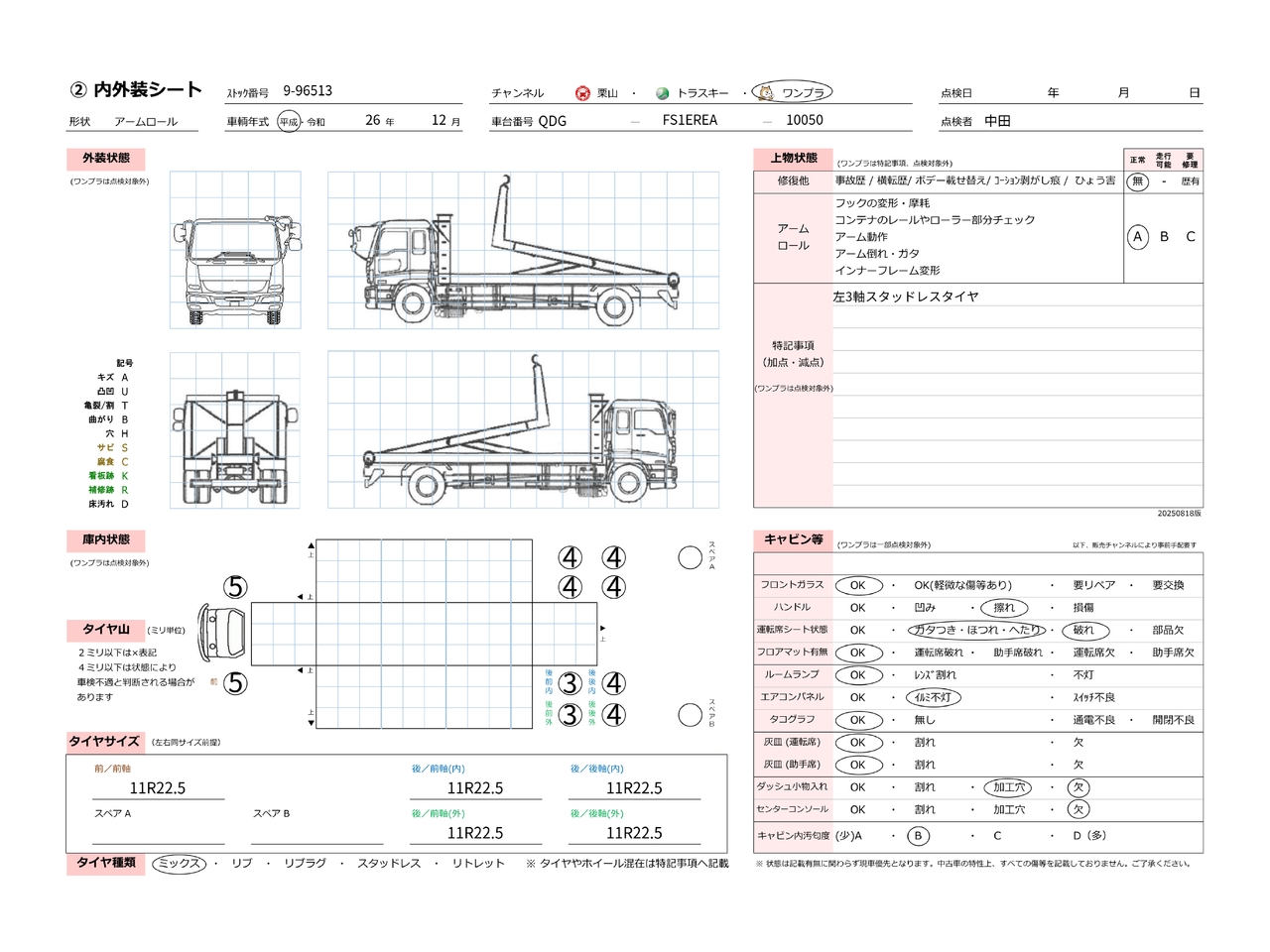This screenshot has width=1270, height=952.
Task: Select 無 for repair history
Action: tap(1138, 181)
